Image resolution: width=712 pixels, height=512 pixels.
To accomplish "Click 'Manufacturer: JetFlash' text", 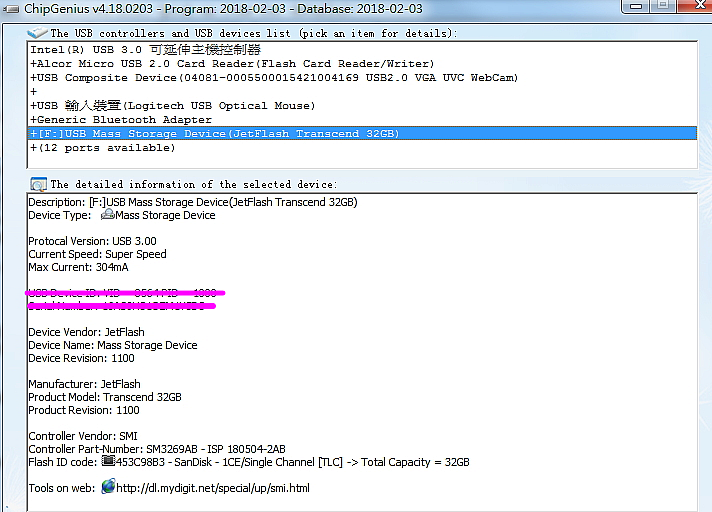I will [84, 384].
